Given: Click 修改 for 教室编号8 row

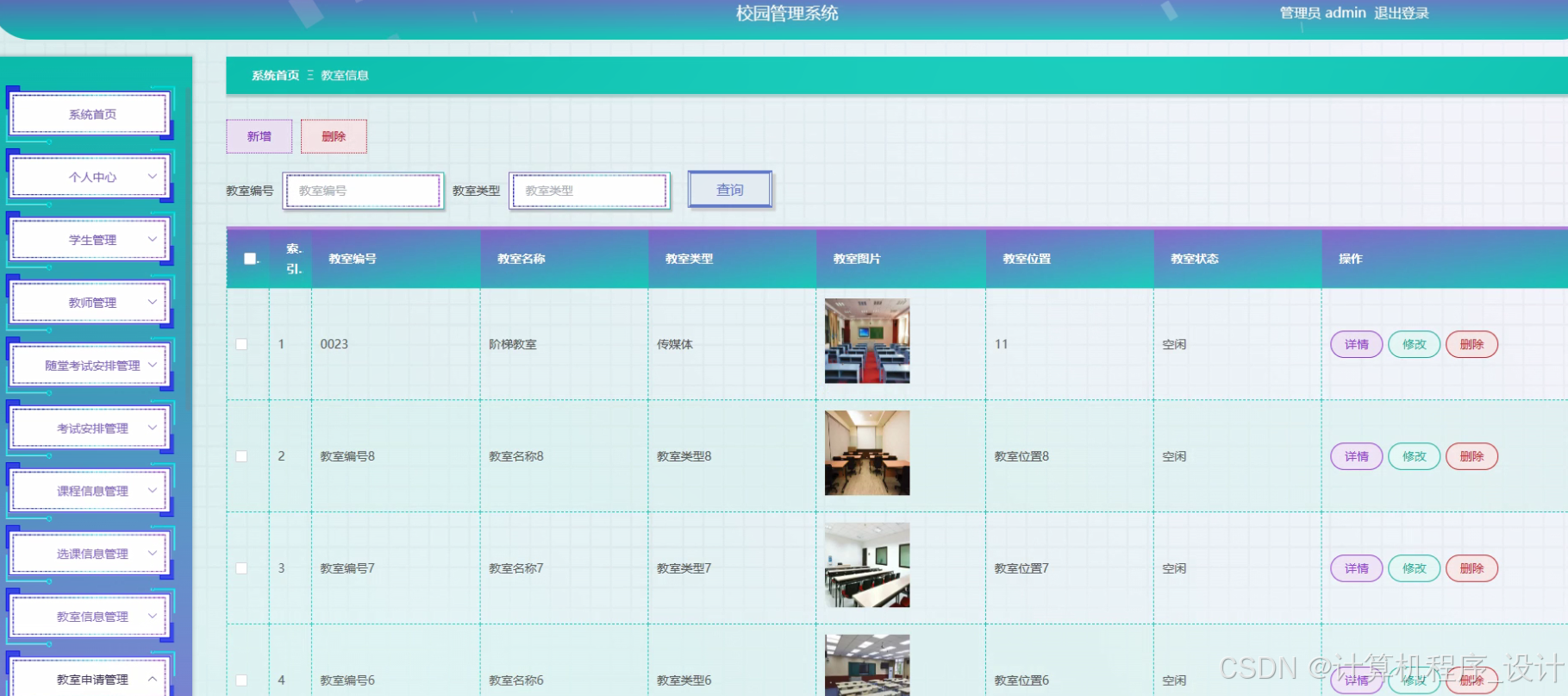Looking at the screenshot, I should point(1415,456).
